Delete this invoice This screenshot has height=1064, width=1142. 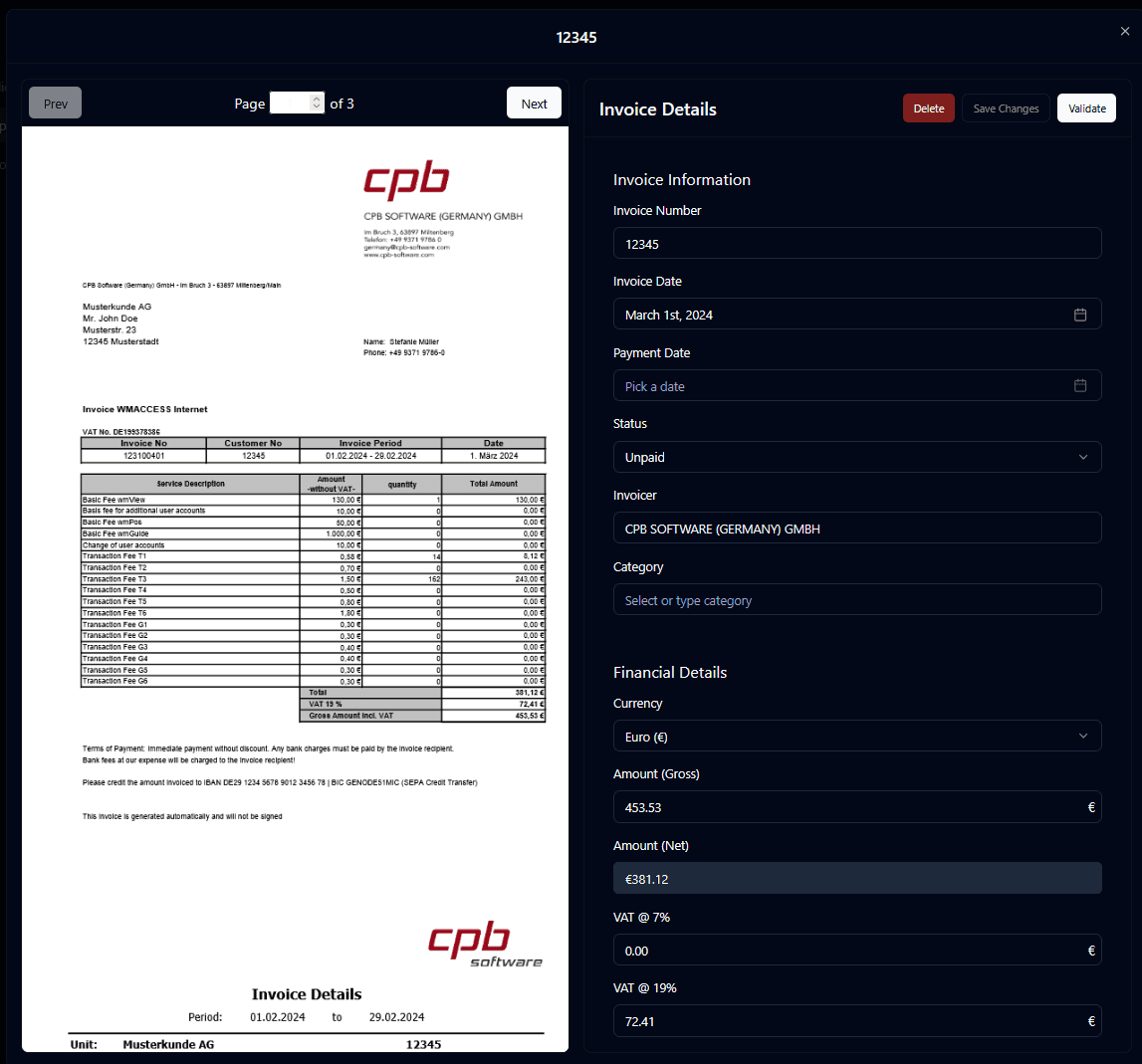929,108
